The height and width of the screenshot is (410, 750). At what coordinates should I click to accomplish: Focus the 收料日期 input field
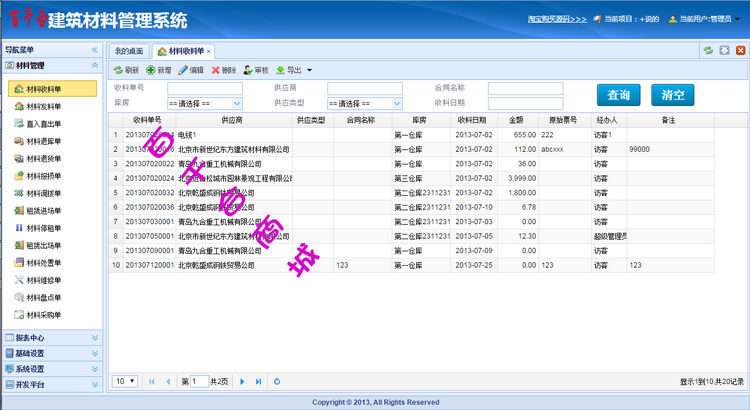[526, 103]
